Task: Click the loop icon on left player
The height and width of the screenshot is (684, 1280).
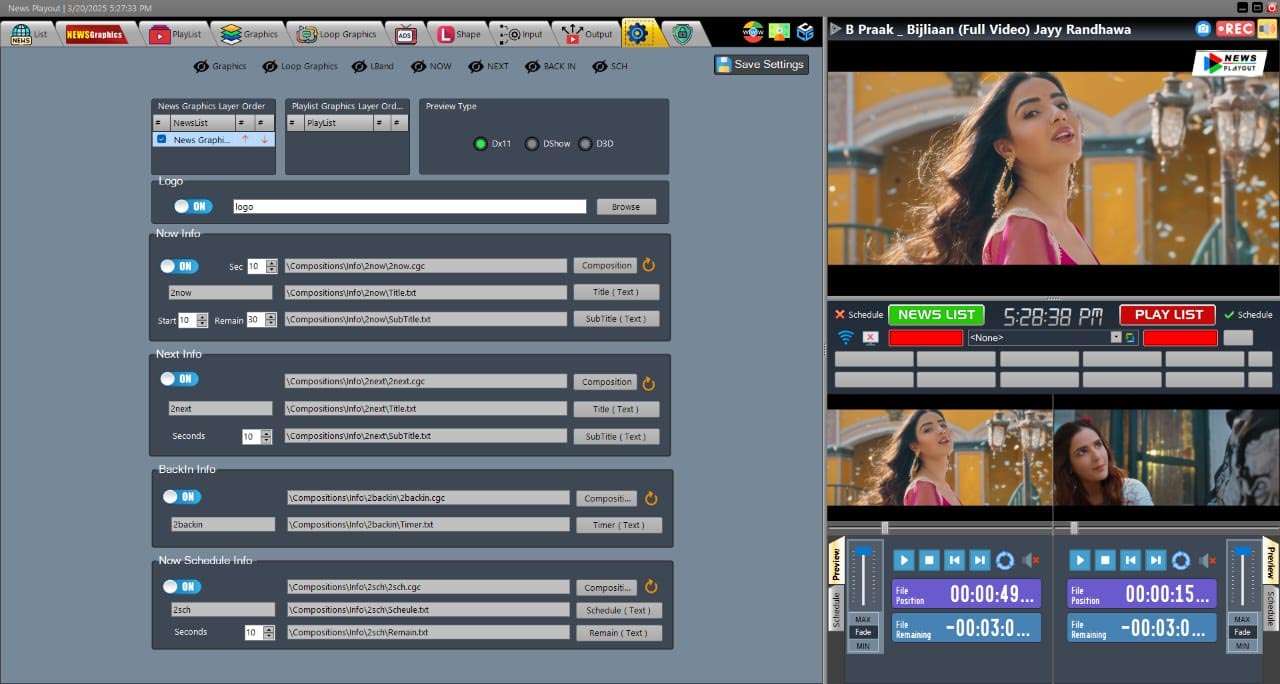Action: [1005, 561]
